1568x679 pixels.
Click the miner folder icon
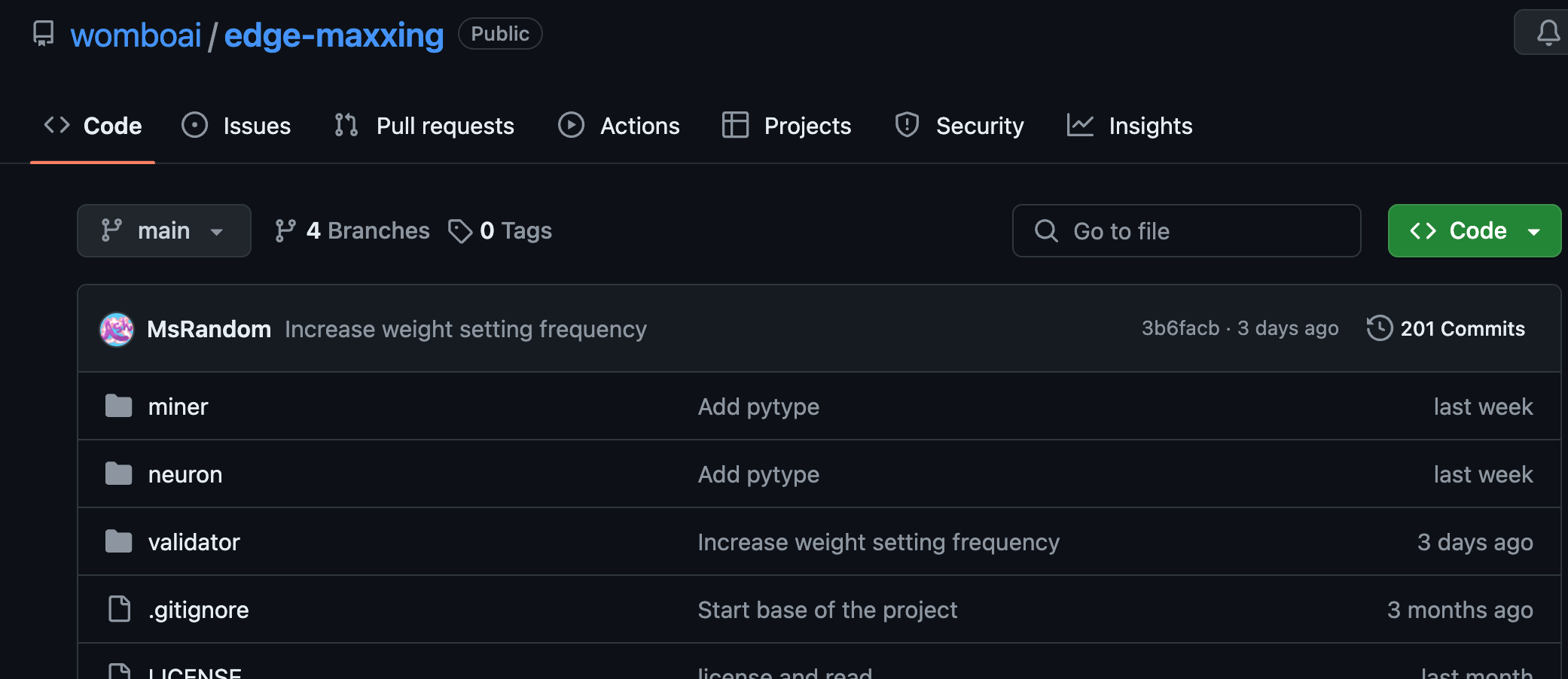pyautogui.click(x=118, y=406)
